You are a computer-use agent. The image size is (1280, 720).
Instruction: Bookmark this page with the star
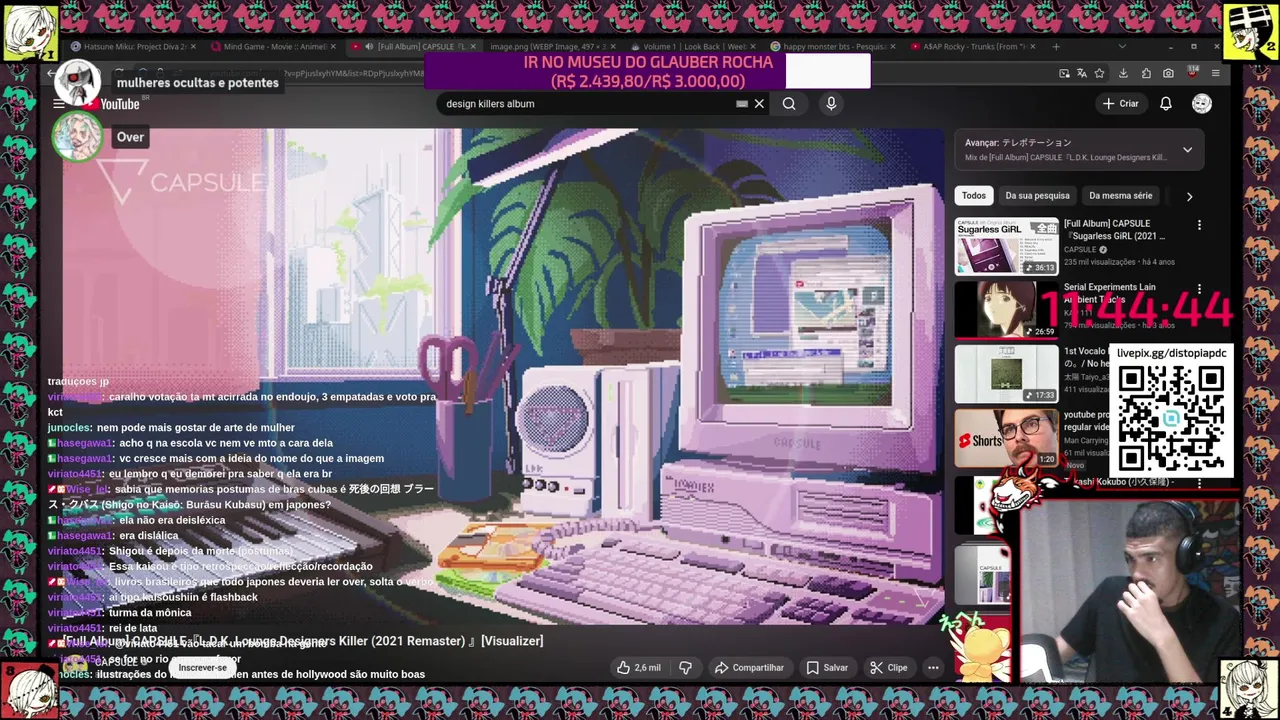tap(1100, 73)
